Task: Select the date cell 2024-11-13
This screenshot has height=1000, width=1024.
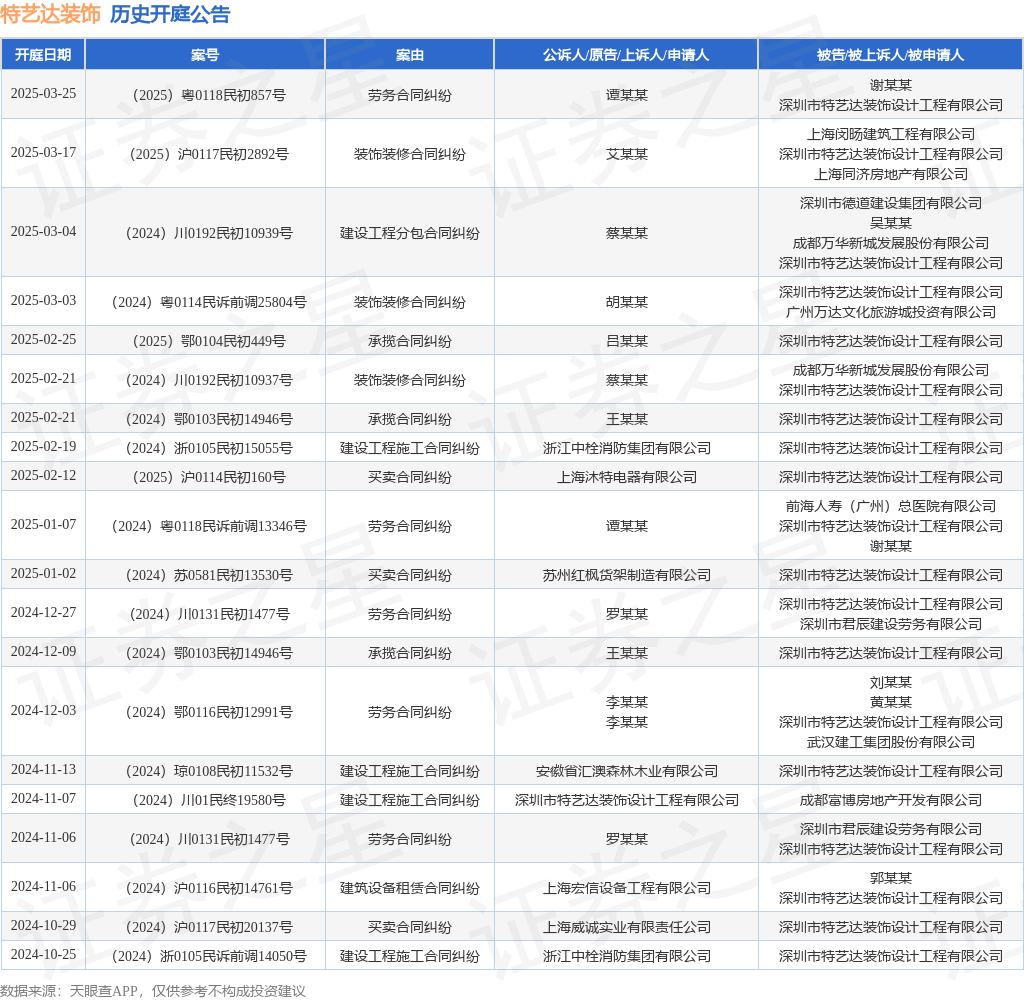Action: click(43, 770)
